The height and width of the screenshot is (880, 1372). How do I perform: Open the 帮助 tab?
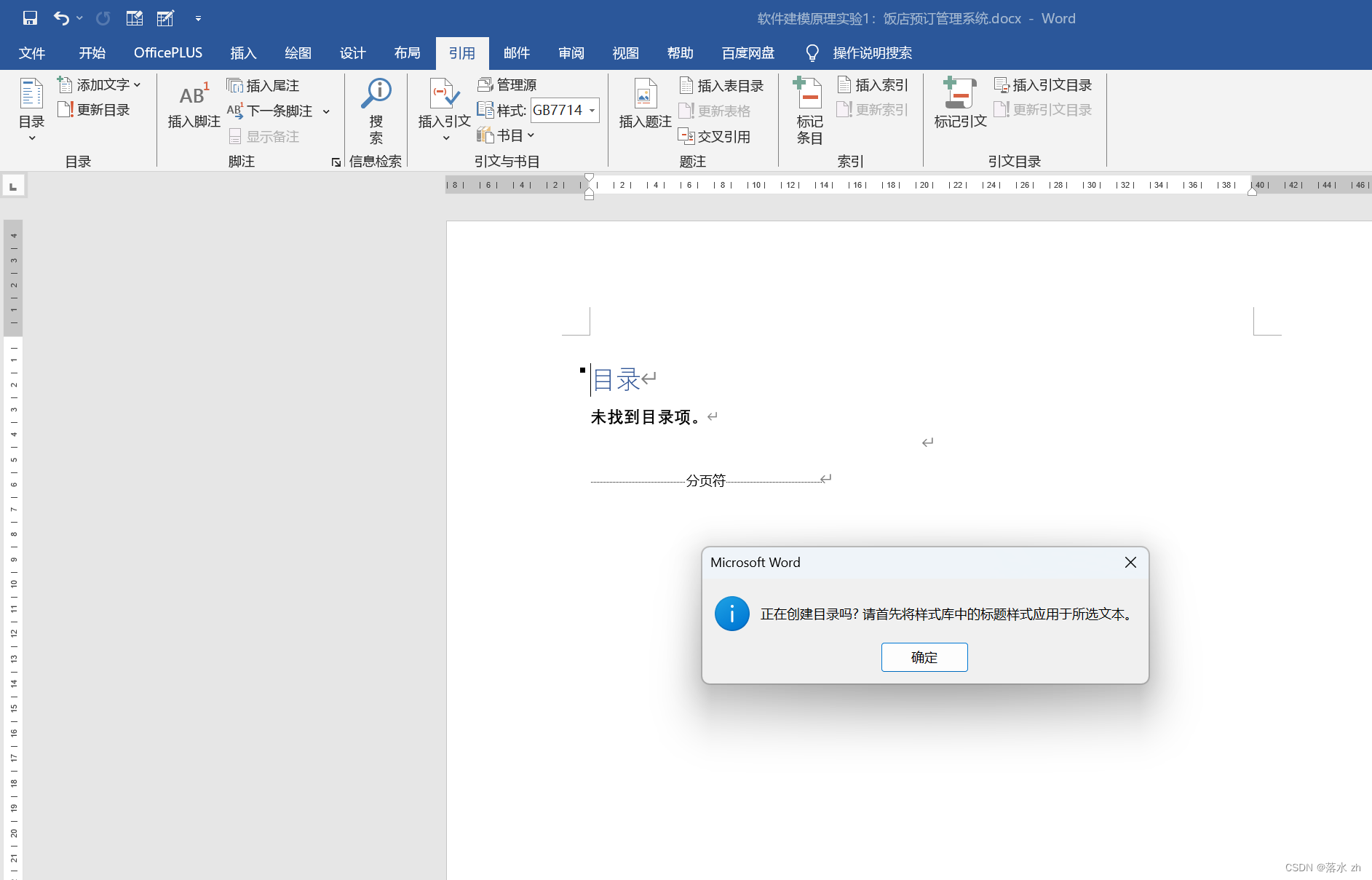click(x=681, y=53)
